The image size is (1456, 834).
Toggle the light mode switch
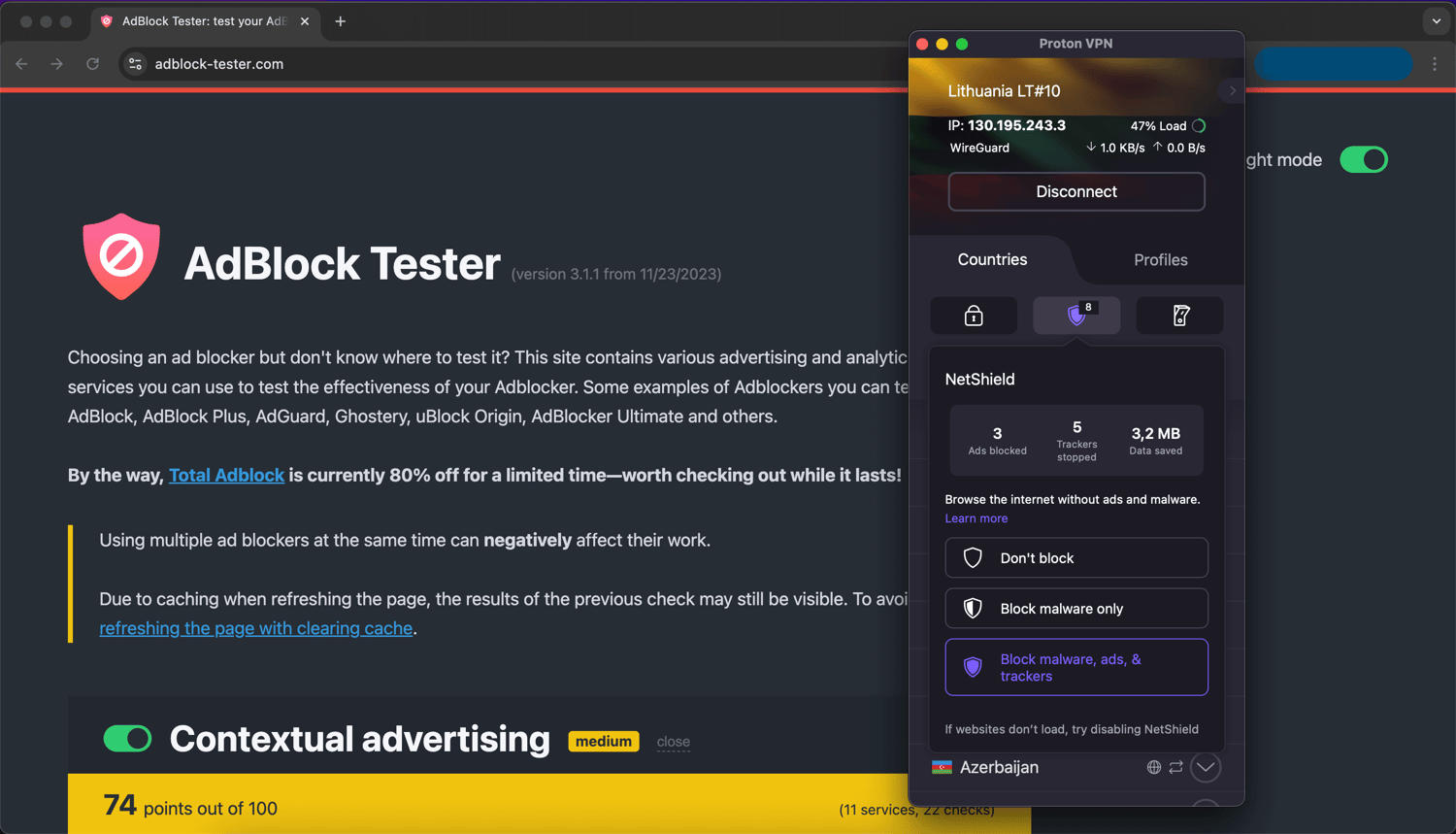pos(1364,159)
